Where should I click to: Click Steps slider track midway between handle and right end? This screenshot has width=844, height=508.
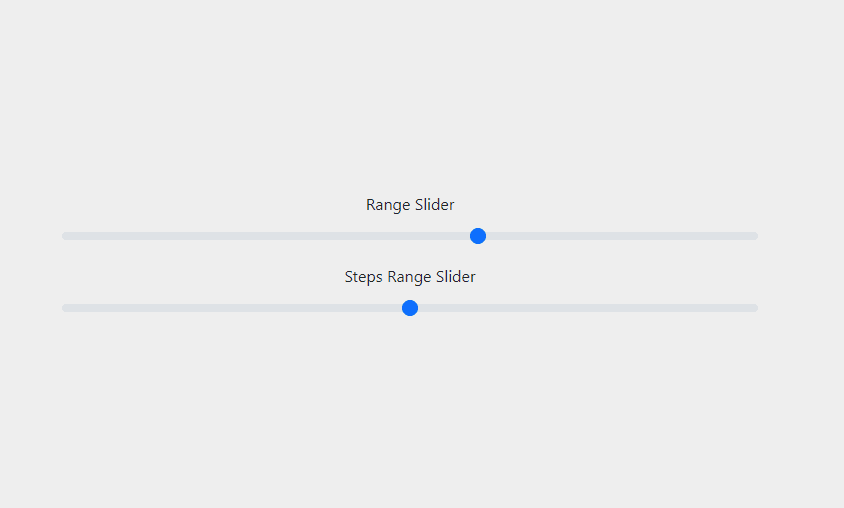click(584, 308)
